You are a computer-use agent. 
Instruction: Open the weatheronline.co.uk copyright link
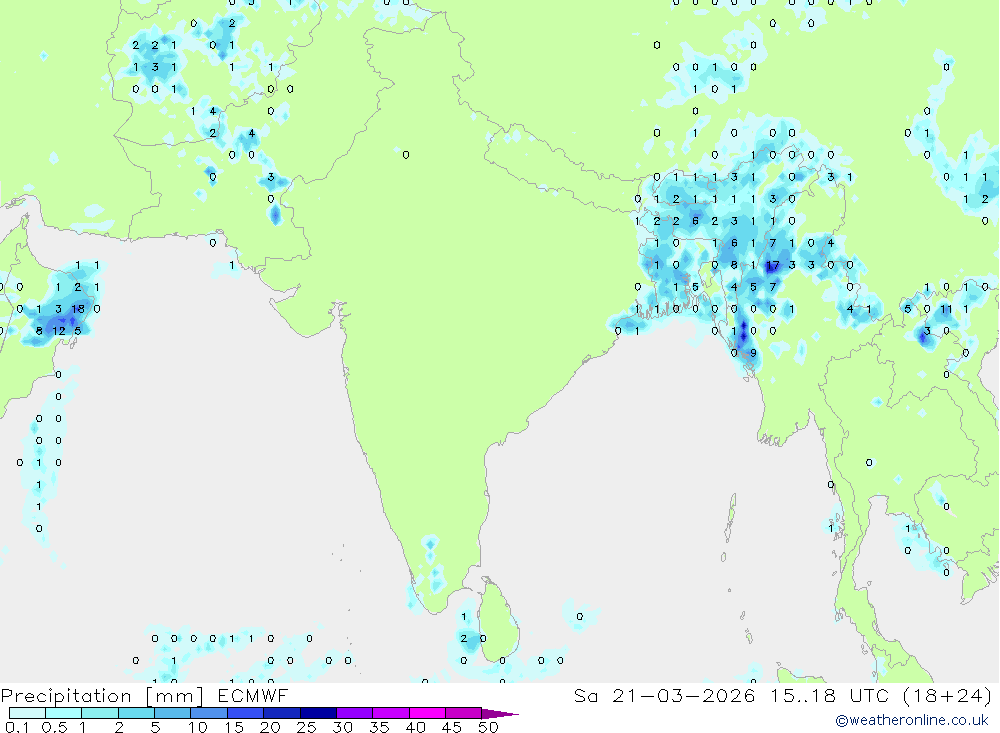pos(912,720)
